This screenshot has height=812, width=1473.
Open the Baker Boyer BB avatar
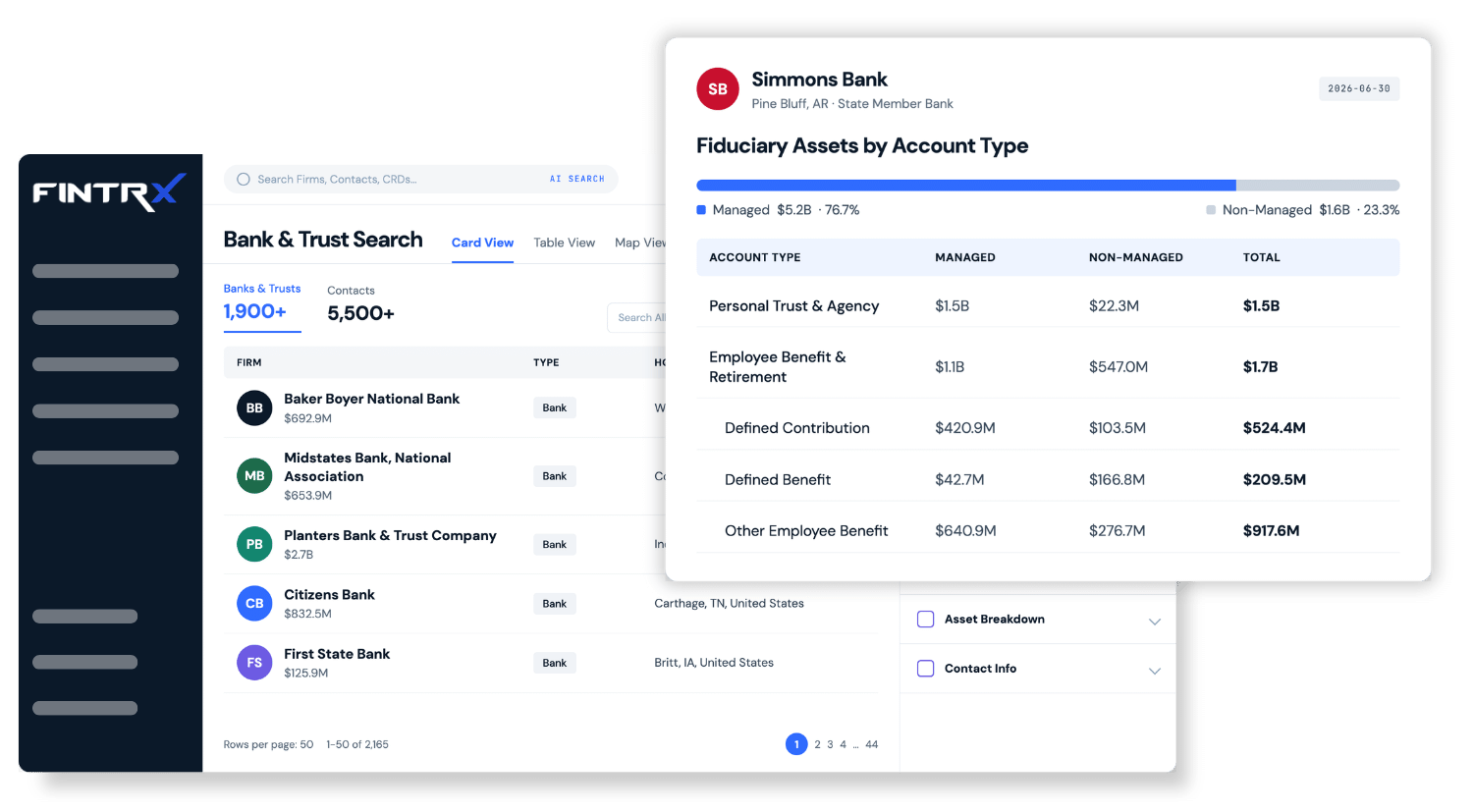[x=254, y=407]
